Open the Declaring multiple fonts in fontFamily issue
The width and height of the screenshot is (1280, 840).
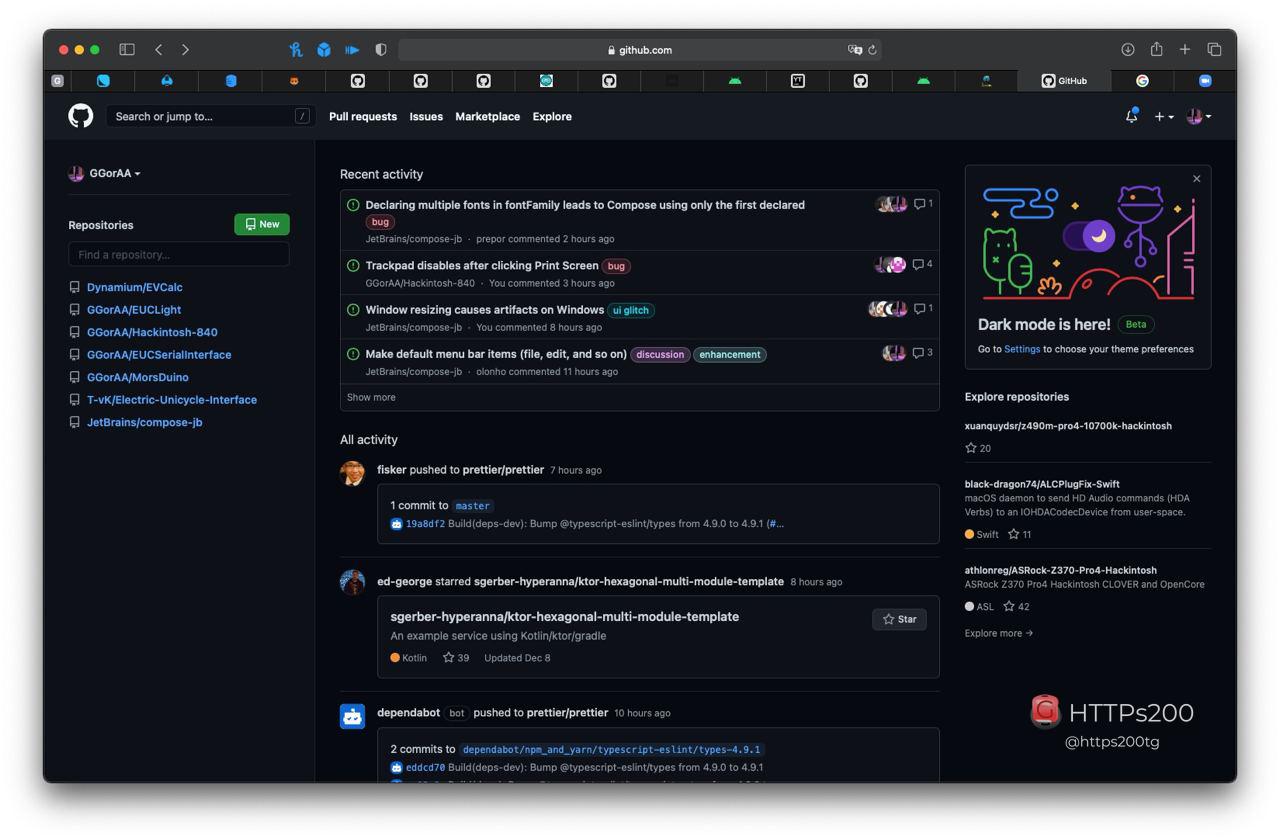pyautogui.click(x=585, y=205)
